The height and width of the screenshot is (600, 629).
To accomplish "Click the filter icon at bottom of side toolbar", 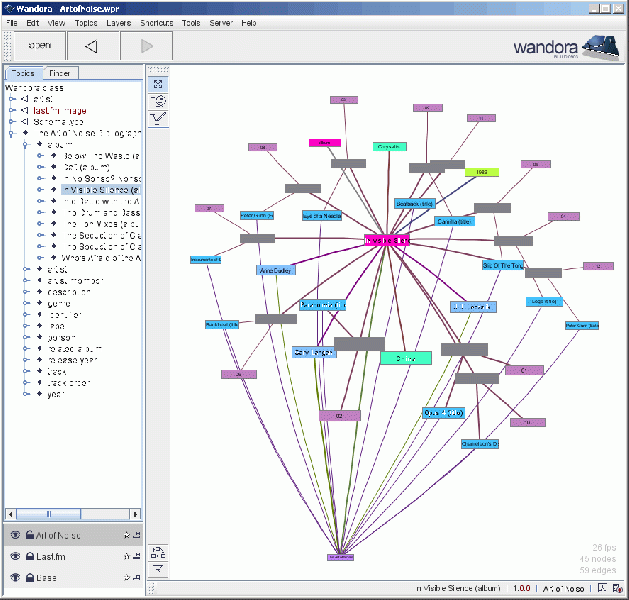I will coord(158,569).
